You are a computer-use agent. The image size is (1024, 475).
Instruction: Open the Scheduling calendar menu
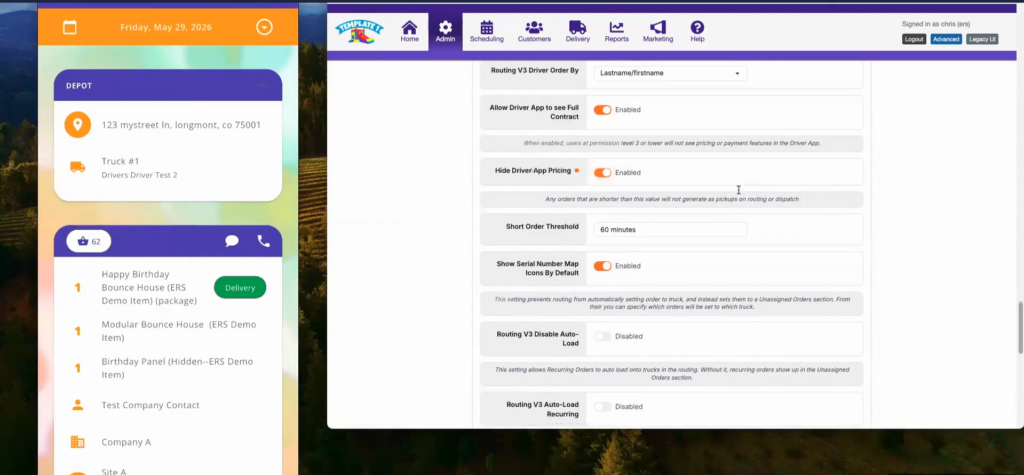(487, 31)
